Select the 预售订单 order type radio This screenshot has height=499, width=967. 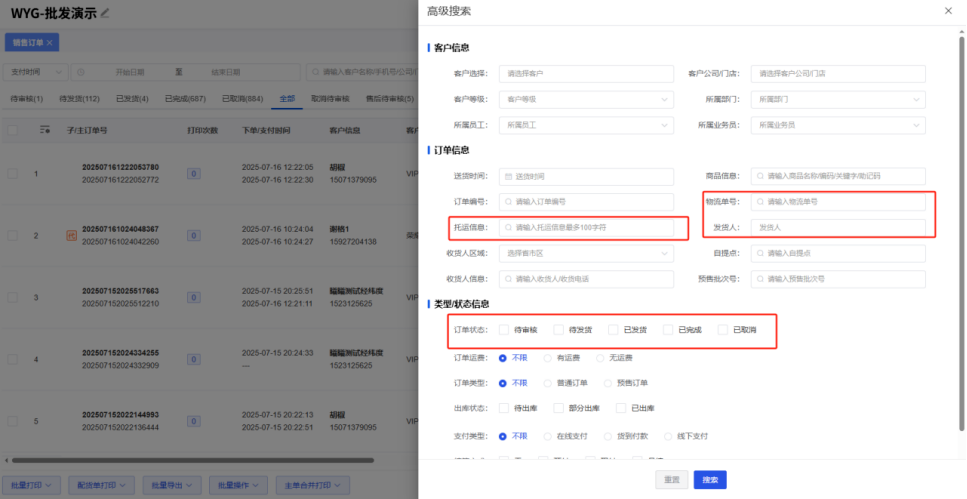tap(608, 383)
